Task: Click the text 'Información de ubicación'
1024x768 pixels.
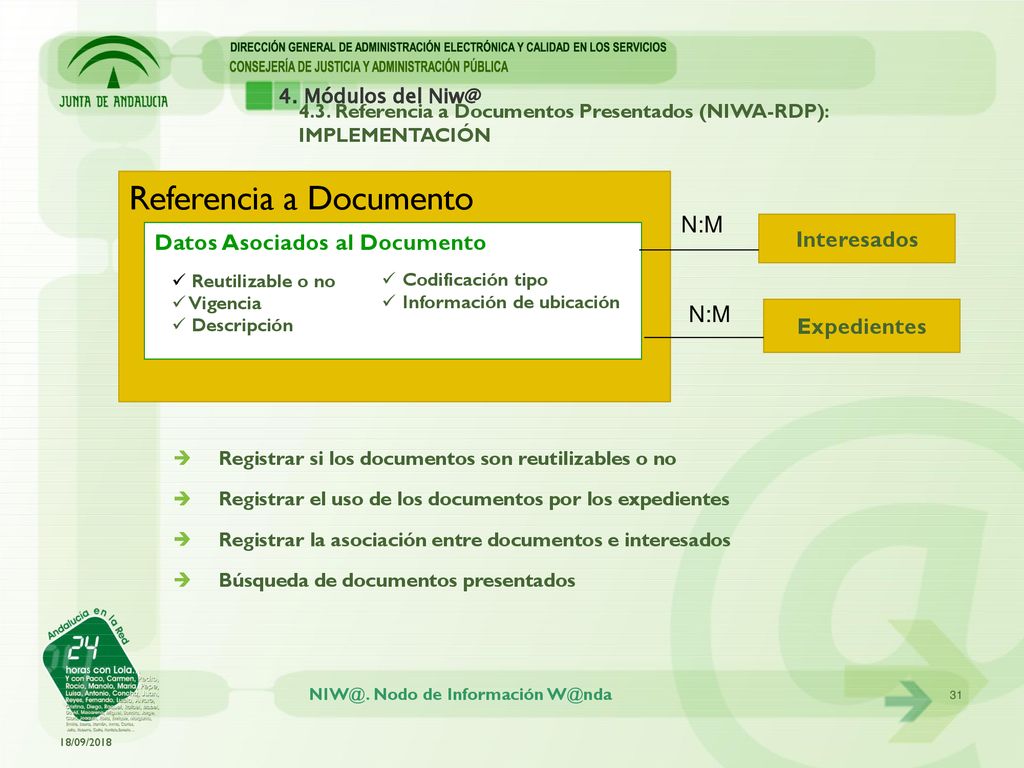Action: (x=511, y=302)
